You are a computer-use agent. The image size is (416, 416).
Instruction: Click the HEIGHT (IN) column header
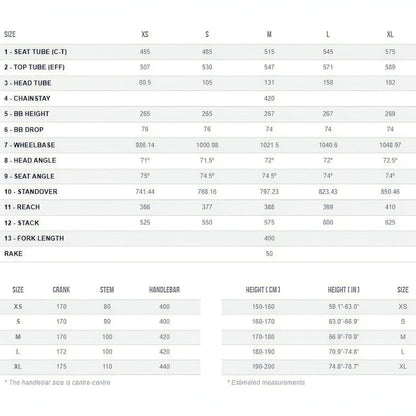click(x=344, y=290)
